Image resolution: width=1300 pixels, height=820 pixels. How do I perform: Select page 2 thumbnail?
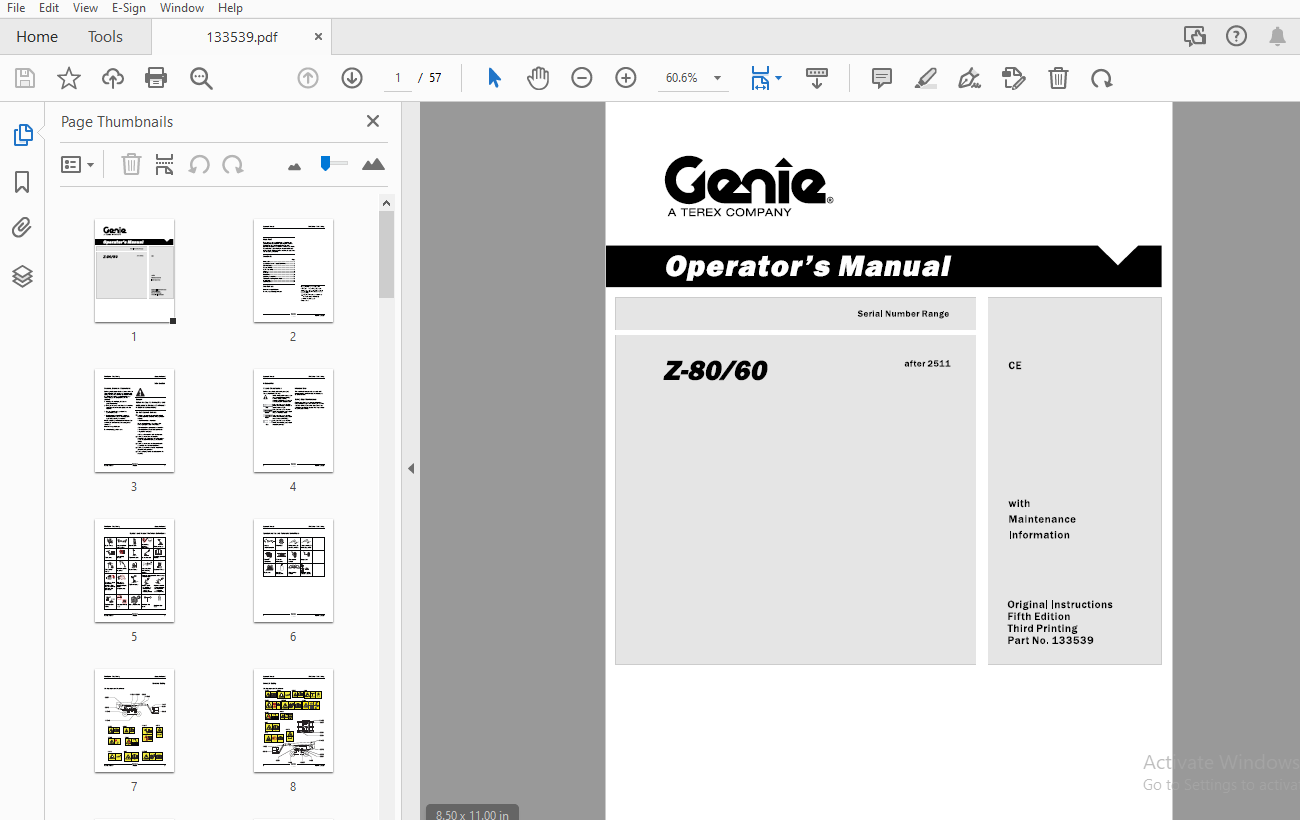pyautogui.click(x=293, y=271)
